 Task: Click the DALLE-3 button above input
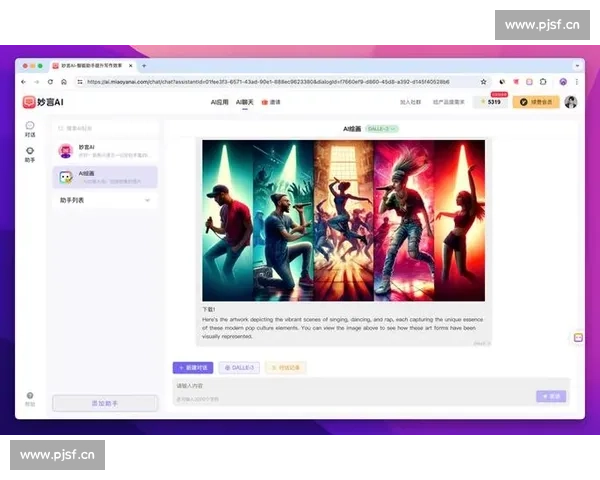point(239,367)
